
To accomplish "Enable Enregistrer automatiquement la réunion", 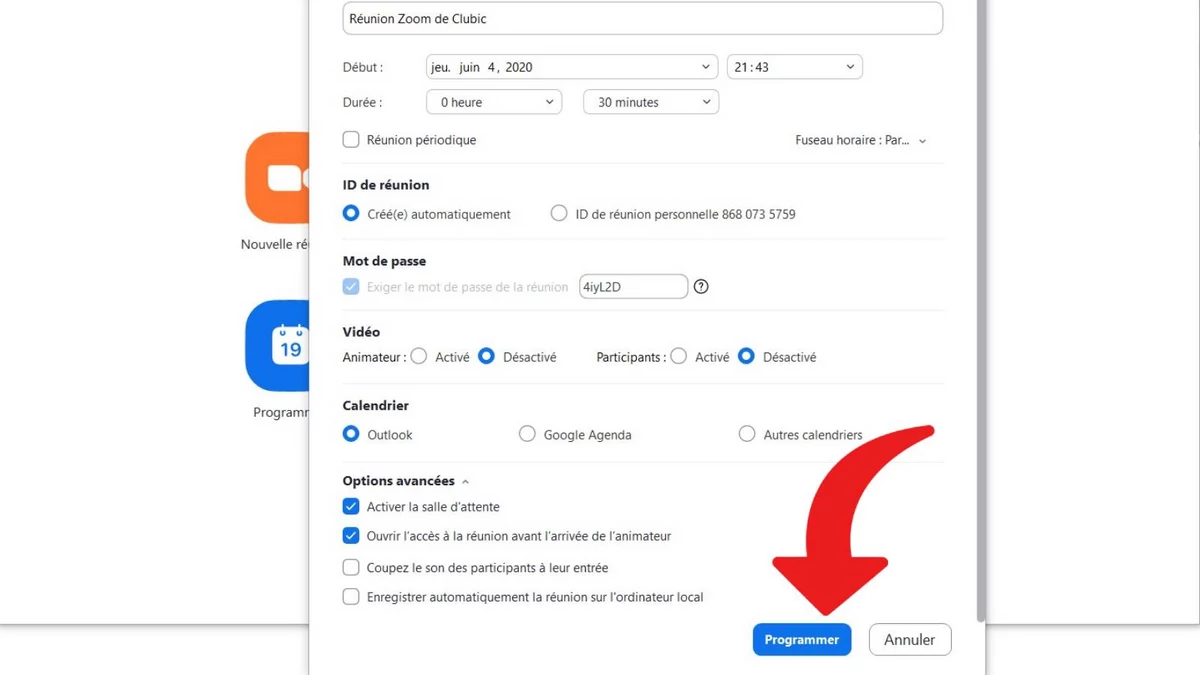I will [x=351, y=597].
